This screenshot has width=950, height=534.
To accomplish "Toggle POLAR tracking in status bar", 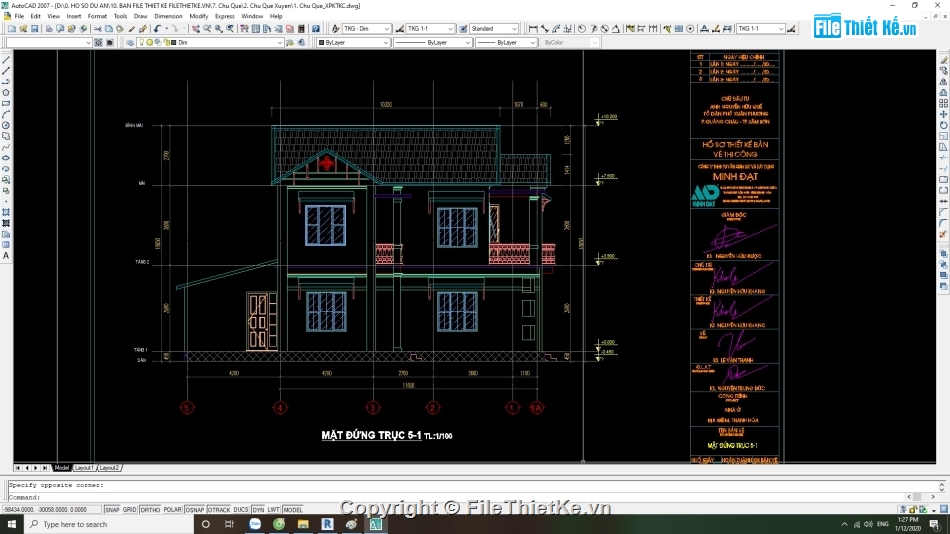I will click(172, 510).
